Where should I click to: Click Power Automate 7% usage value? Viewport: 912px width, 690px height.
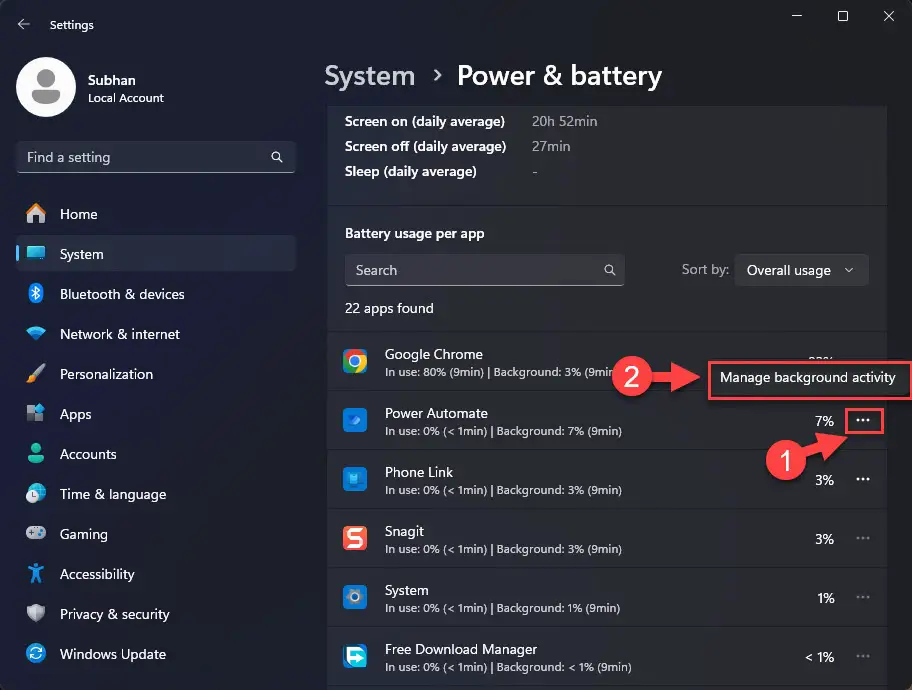[x=824, y=421]
